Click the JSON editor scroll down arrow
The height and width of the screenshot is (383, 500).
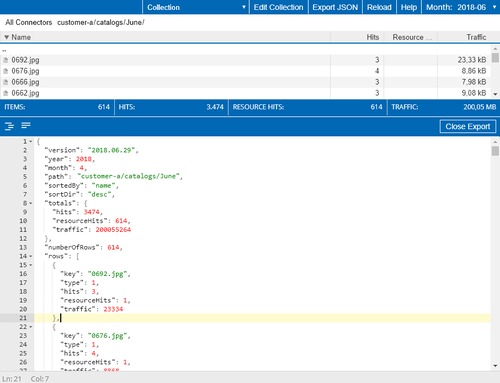[x=495, y=366]
